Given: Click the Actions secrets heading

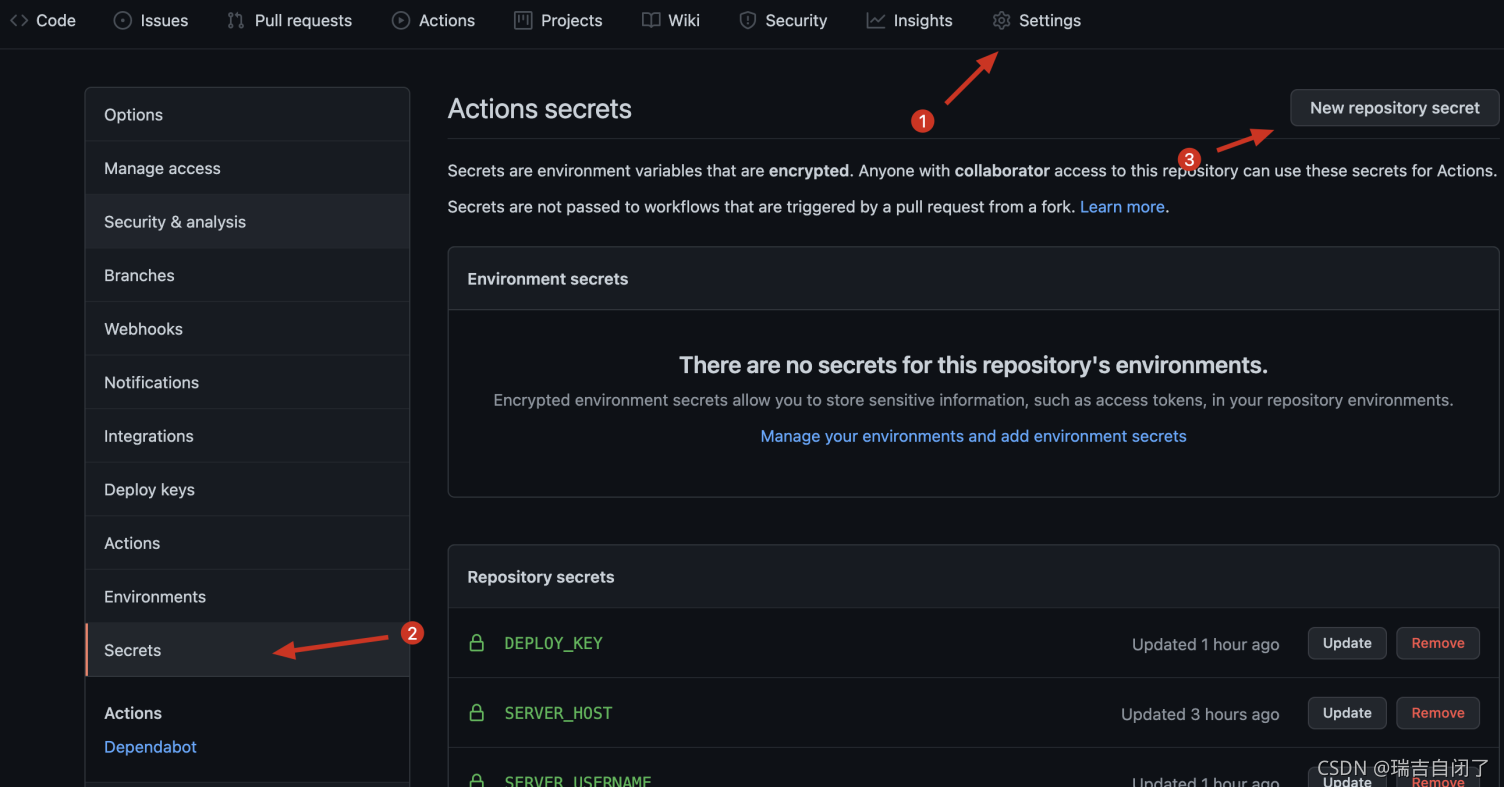Looking at the screenshot, I should (x=540, y=109).
